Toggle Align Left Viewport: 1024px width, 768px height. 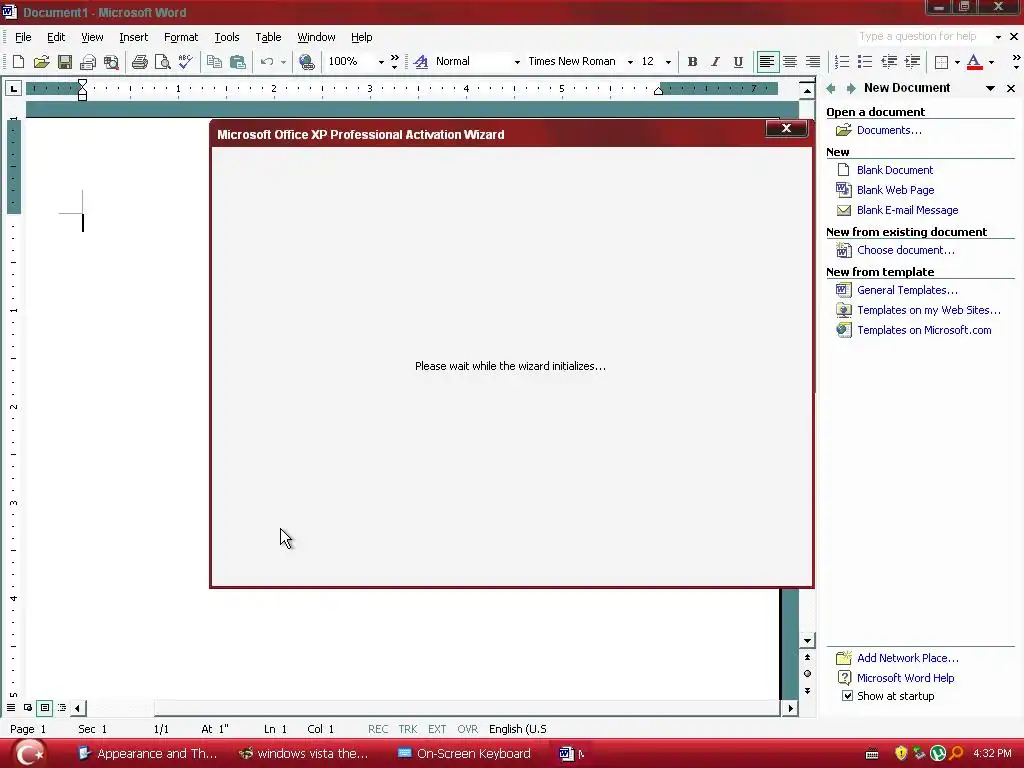click(767, 61)
